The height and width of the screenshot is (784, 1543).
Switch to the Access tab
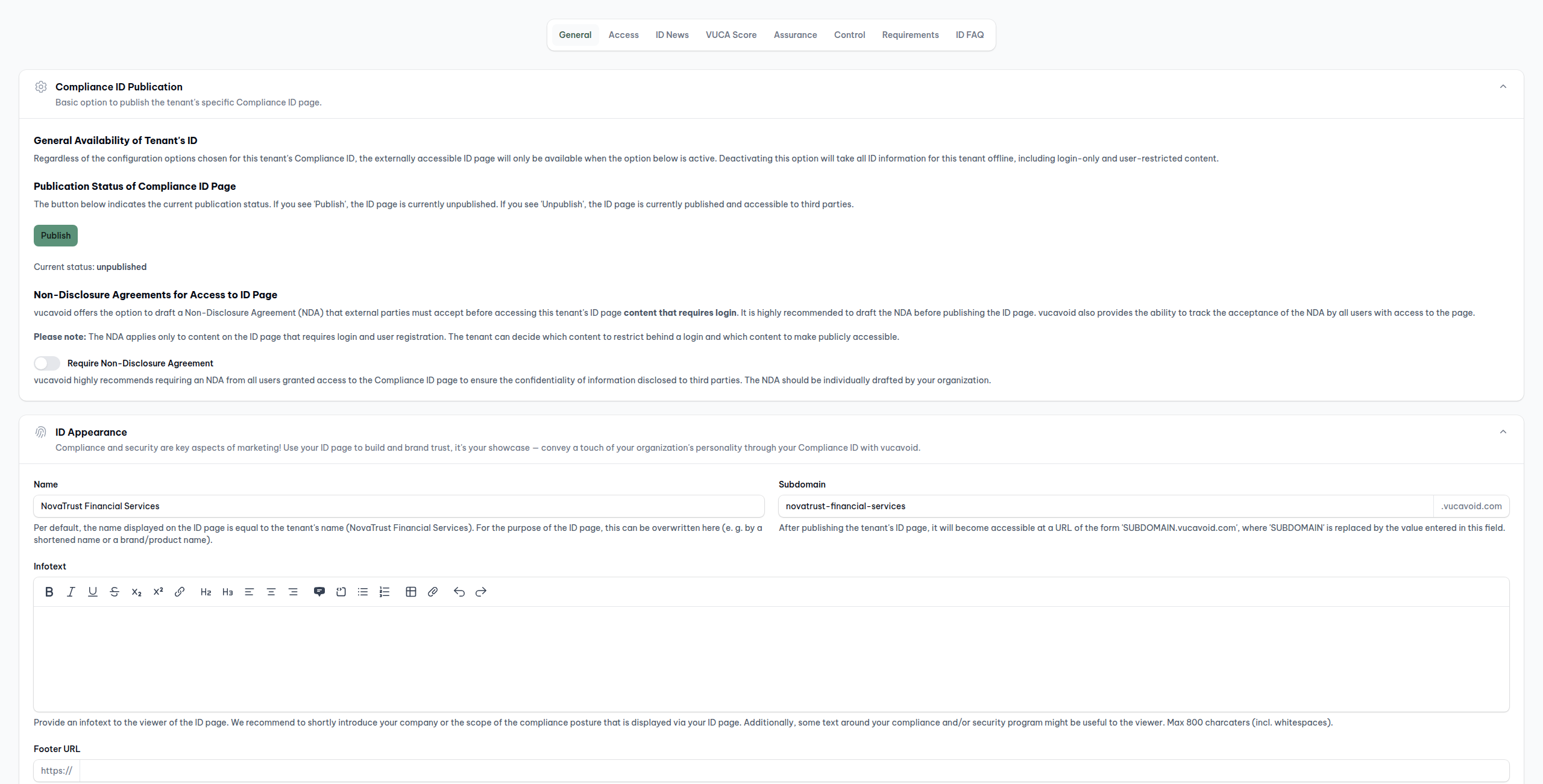(x=623, y=35)
